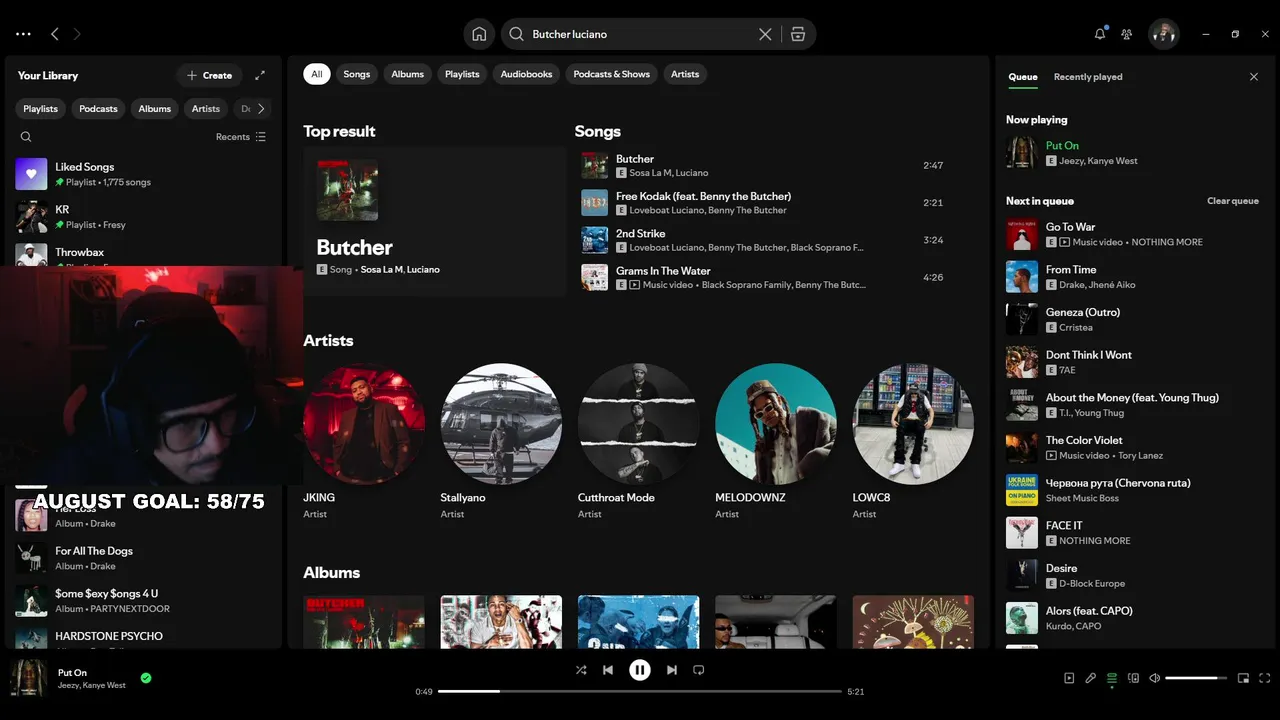Enter full screen mode
The image size is (1280, 720).
coord(1265,678)
